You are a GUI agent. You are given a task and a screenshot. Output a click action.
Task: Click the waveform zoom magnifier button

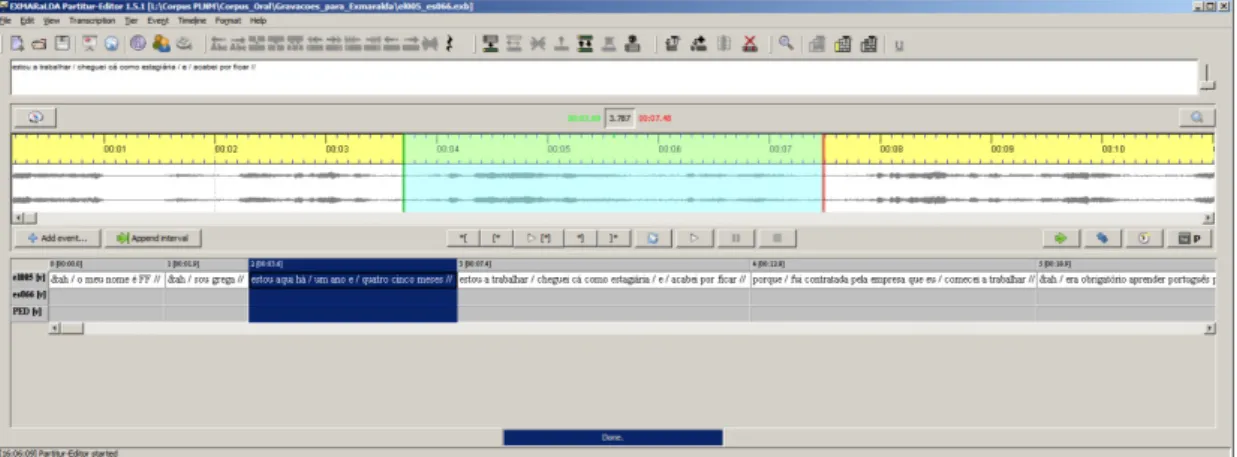1196,117
